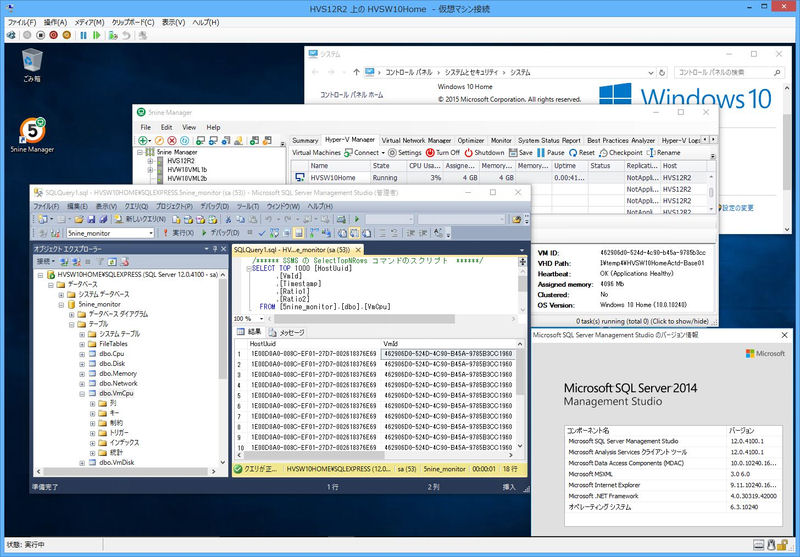The image size is (800, 557).
Task: Expand the dbo.Disk table node
Action: [x=82, y=364]
